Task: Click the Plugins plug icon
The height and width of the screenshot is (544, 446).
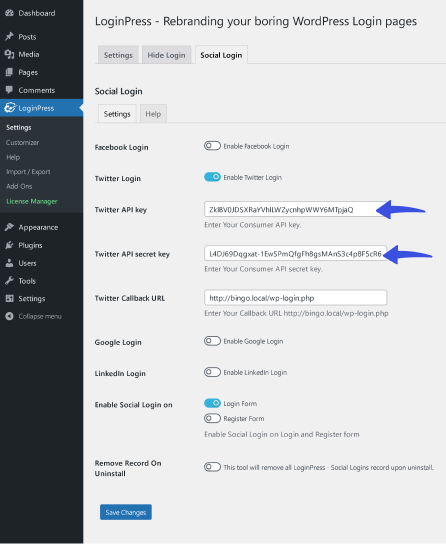Action: 9,245
